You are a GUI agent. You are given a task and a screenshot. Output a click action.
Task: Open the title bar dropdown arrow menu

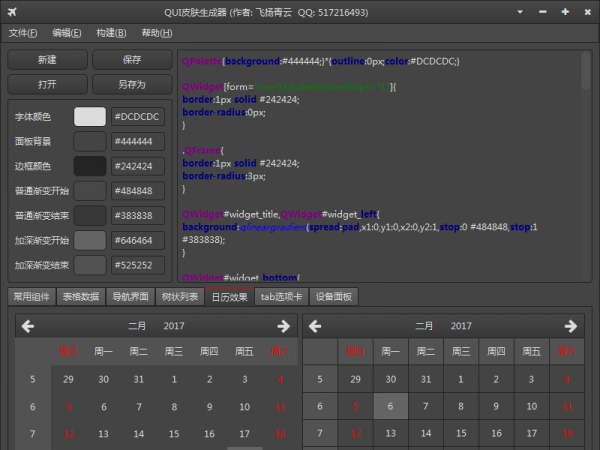[x=523, y=12]
